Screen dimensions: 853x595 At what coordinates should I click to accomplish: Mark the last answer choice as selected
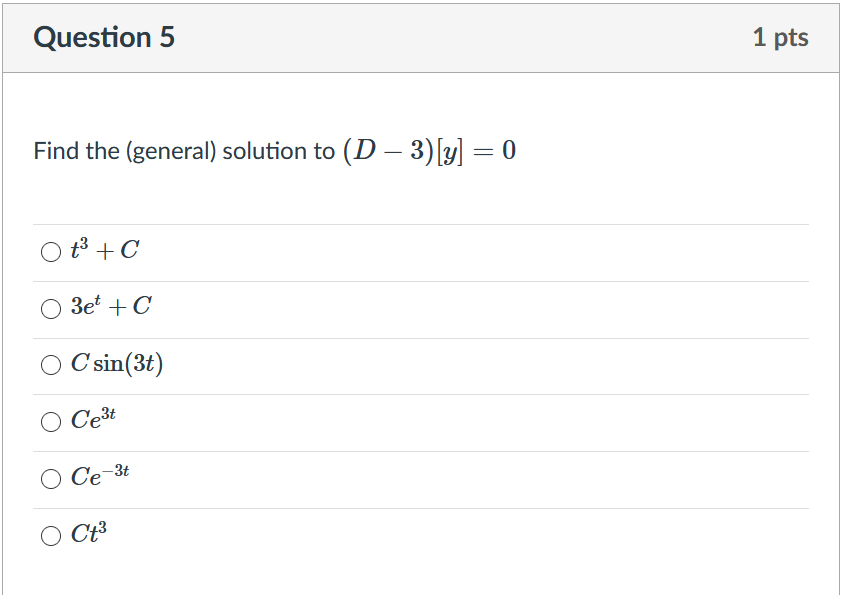[51, 535]
